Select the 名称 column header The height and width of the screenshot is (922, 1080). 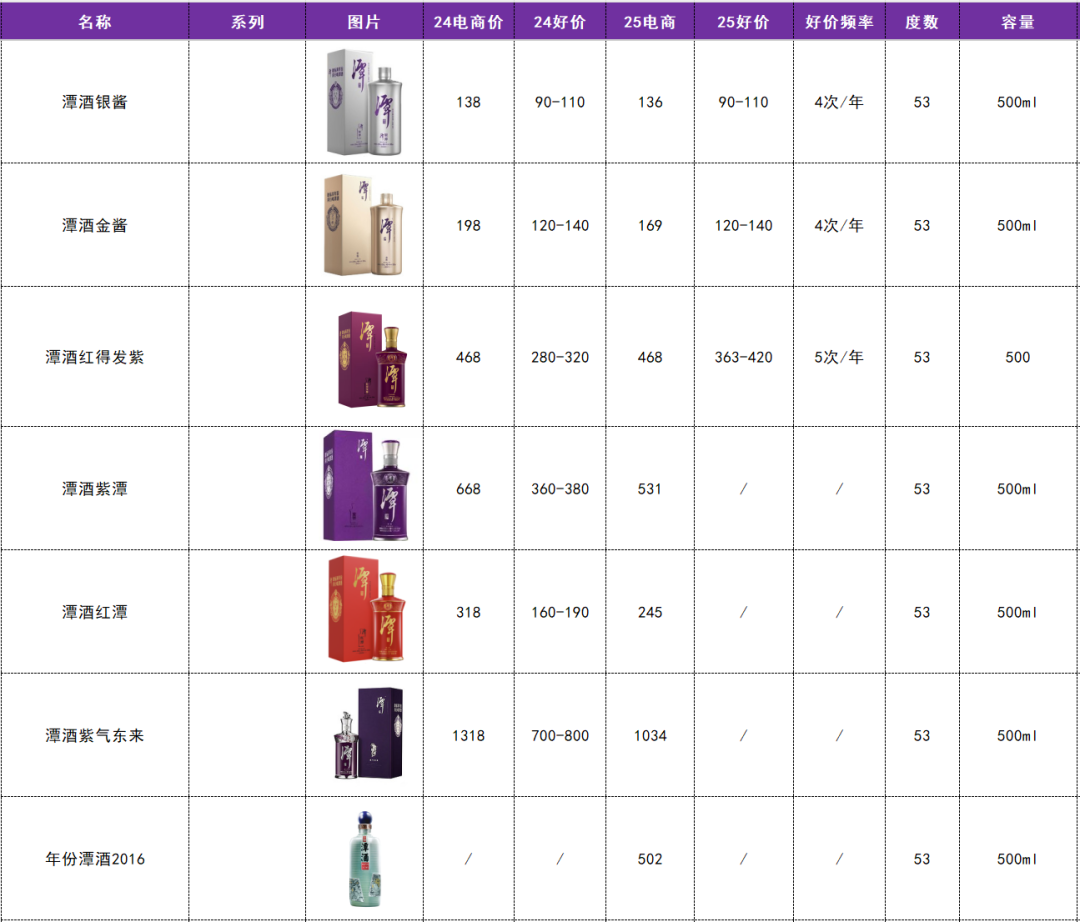tap(95, 22)
